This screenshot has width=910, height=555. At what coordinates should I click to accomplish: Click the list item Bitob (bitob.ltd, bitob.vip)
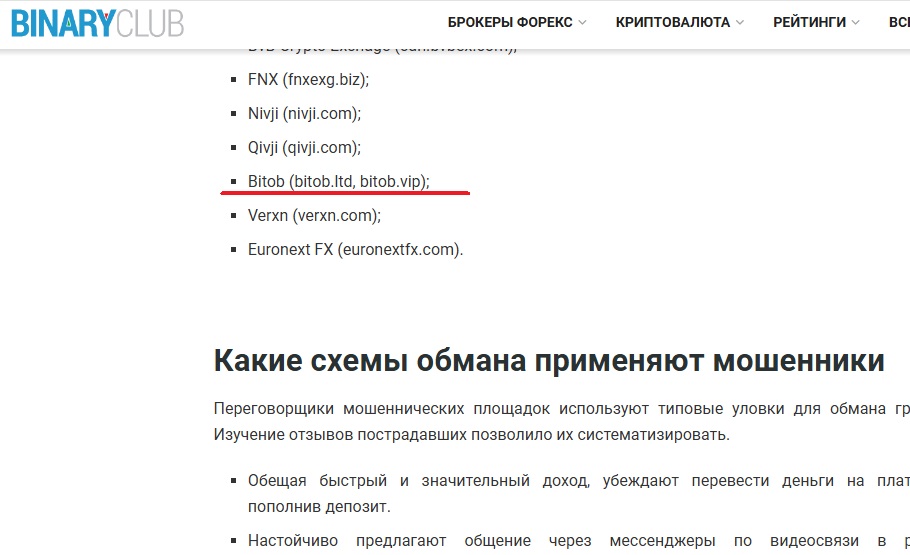(338, 181)
